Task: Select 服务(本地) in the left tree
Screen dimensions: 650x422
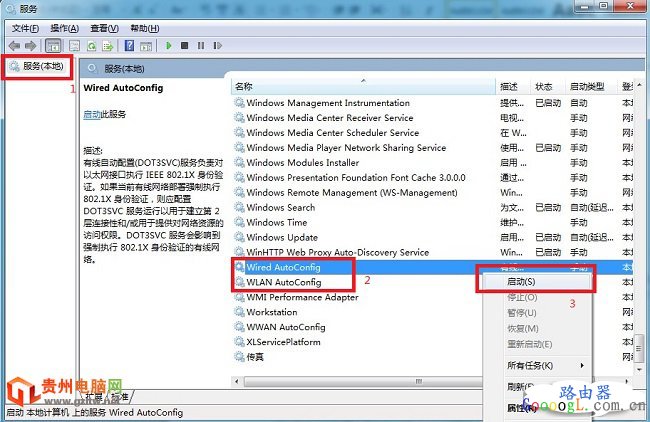Action: [x=42, y=67]
